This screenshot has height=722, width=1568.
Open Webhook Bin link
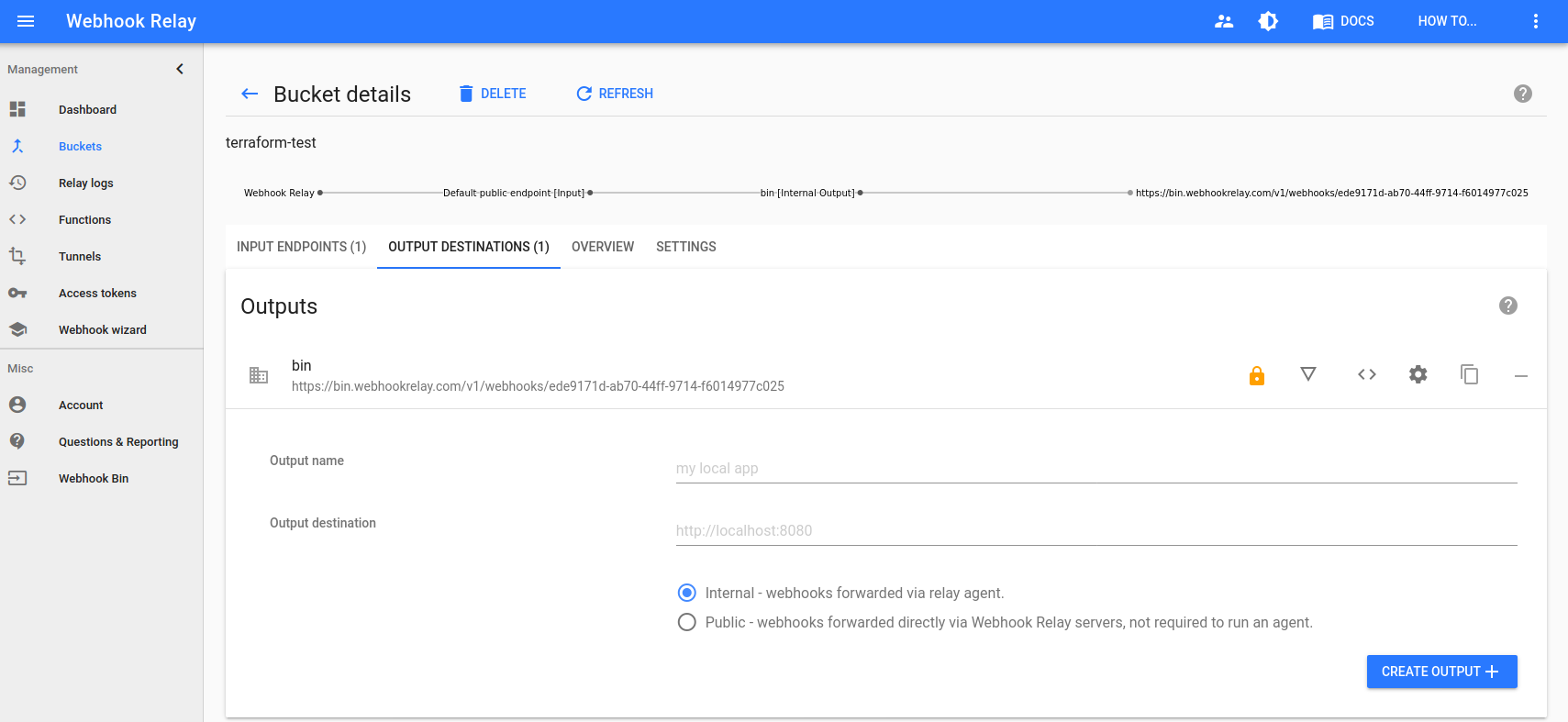click(x=94, y=478)
